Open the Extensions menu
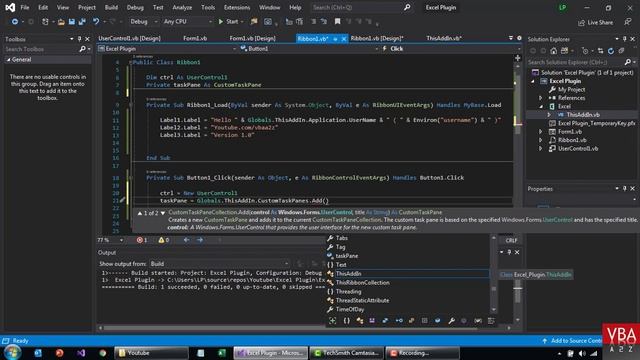Image resolution: width=640 pixels, height=360 pixels. tap(237, 7)
